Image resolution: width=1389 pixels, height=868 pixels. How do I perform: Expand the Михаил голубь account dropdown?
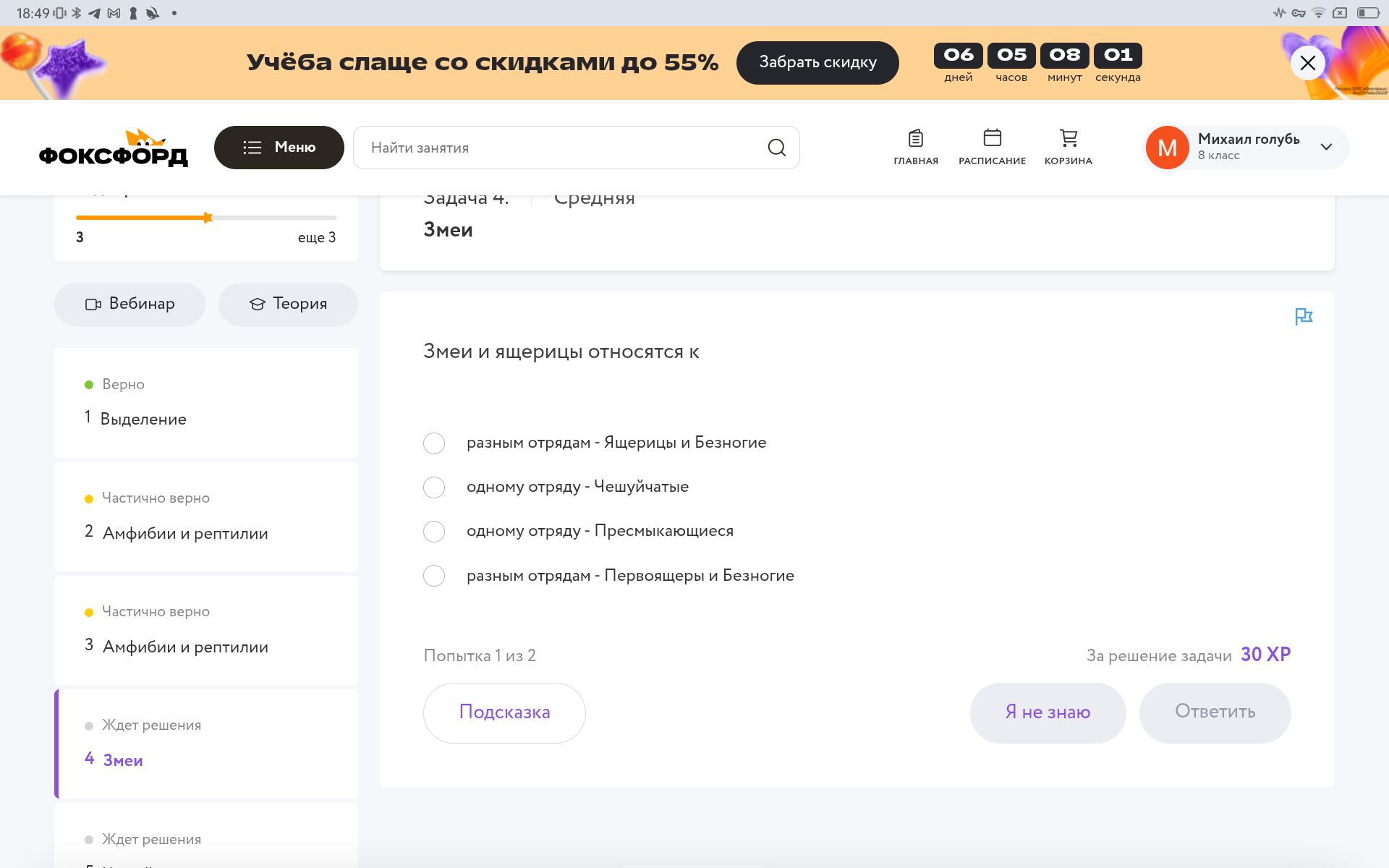(1326, 147)
